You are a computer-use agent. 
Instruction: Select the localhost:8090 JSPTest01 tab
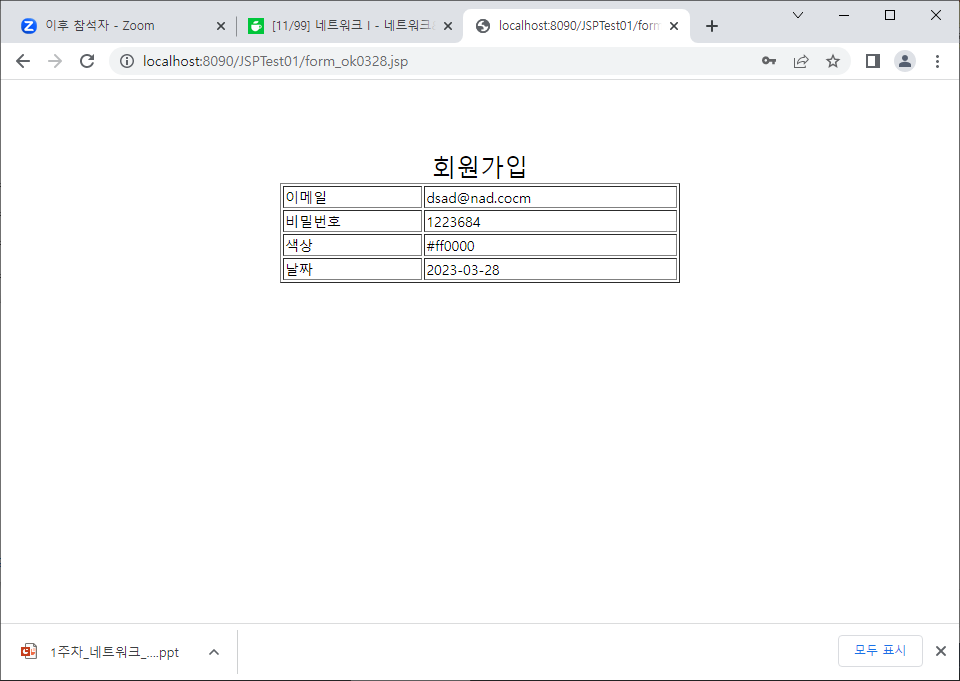[577, 26]
